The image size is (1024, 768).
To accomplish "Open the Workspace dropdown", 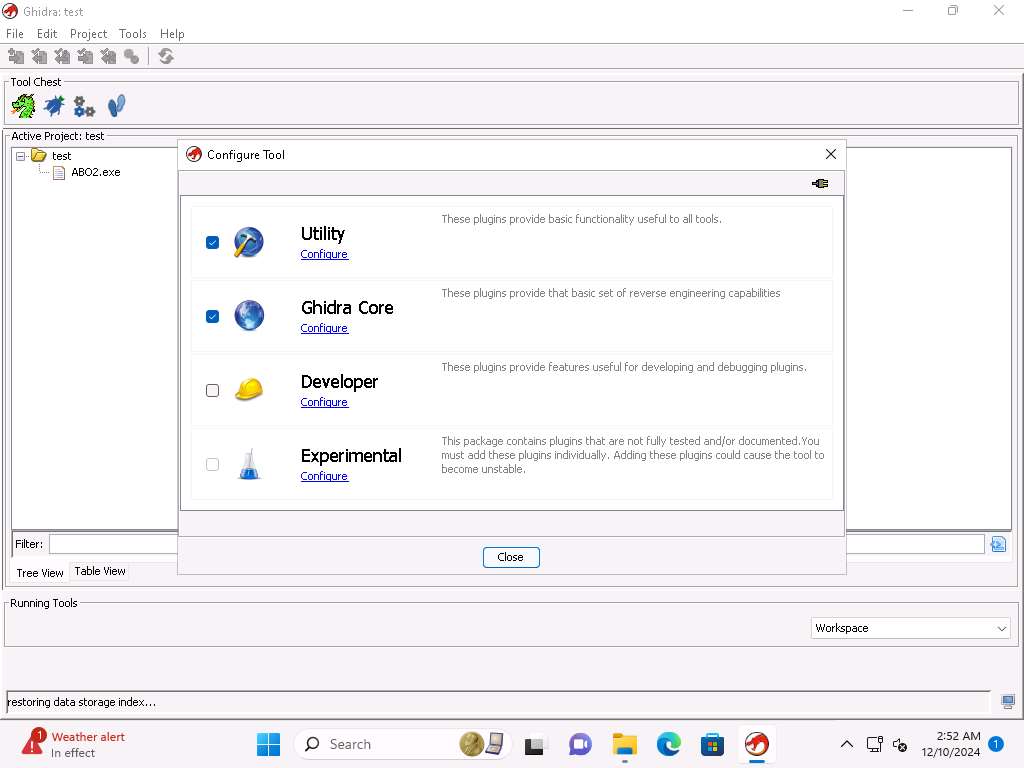I will pyautogui.click(x=910, y=628).
